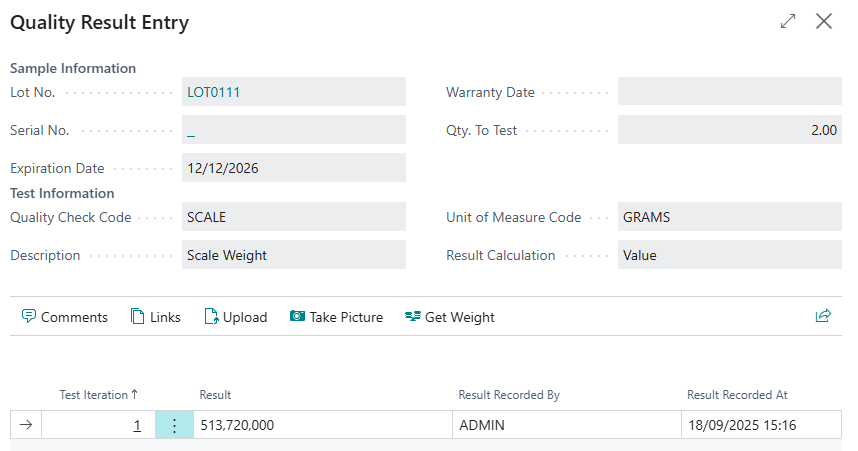The height and width of the screenshot is (451, 858).
Task: Close the Quality Result Entry dialog
Action: 824,21
